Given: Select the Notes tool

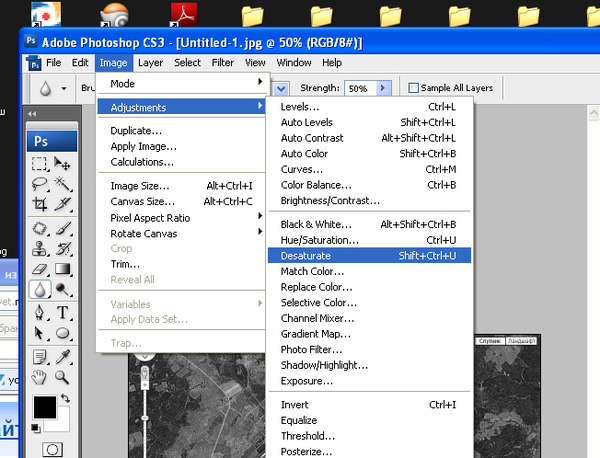Looking at the screenshot, I should [39, 357].
